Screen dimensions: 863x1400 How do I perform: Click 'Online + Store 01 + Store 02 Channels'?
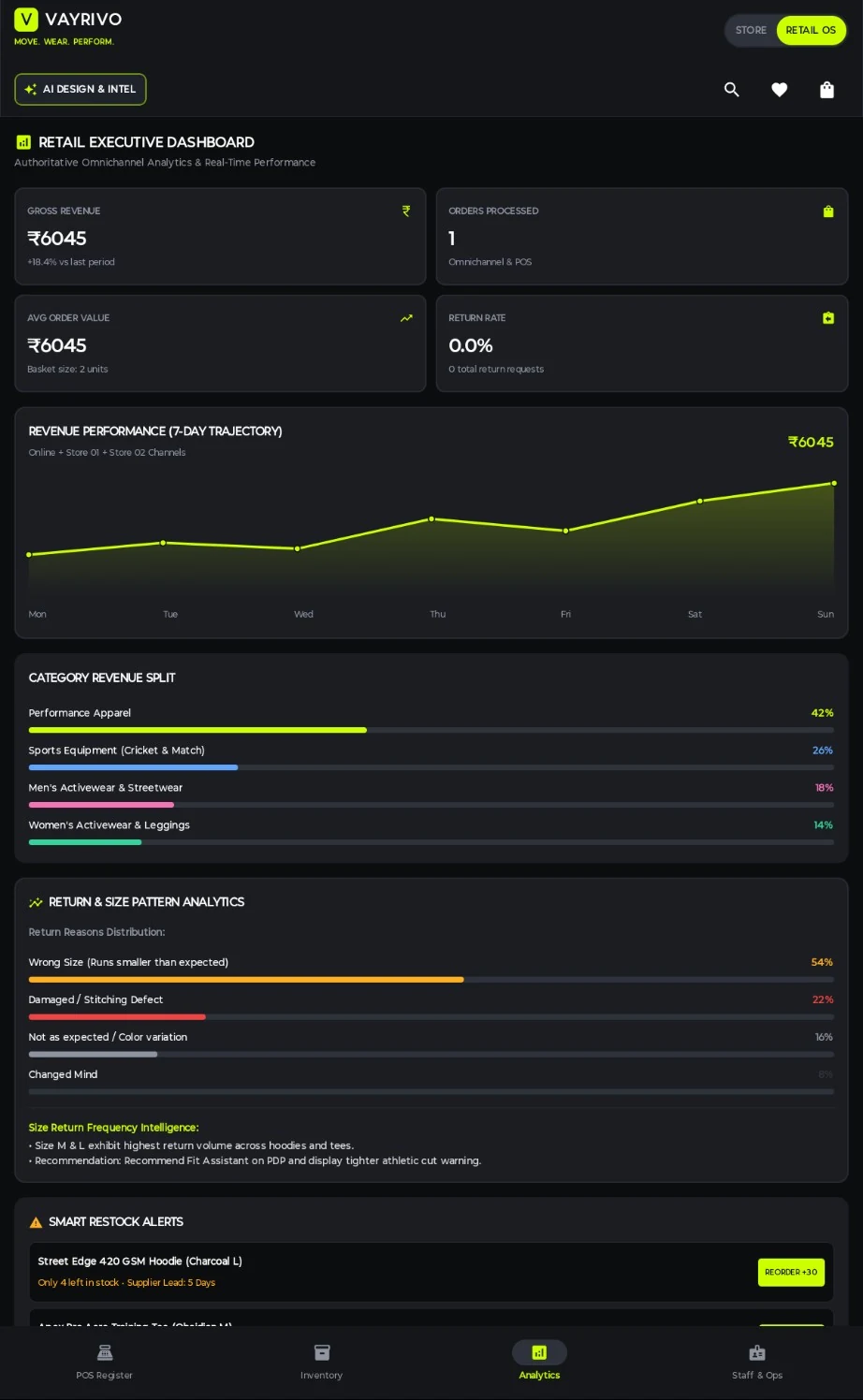pyautogui.click(x=107, y=452)
